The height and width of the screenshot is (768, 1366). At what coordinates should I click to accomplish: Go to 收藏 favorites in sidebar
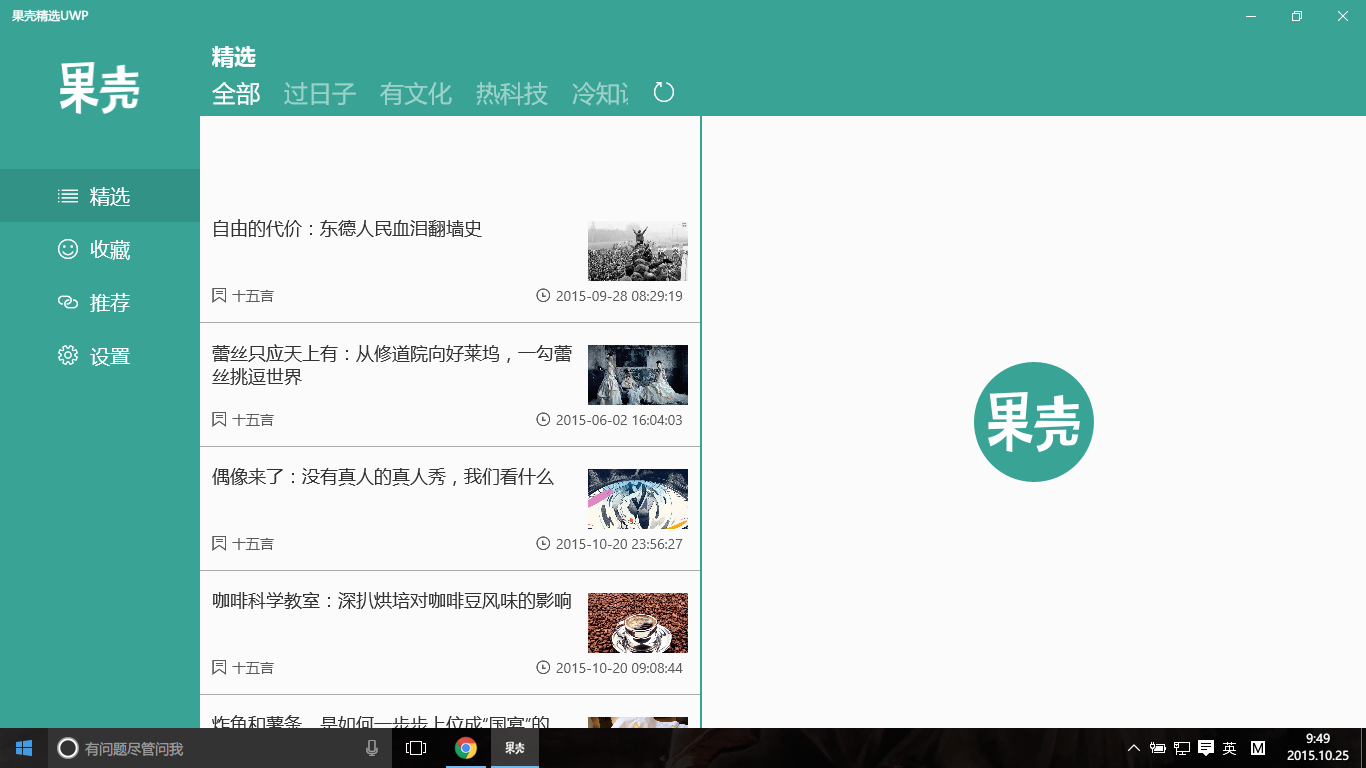(x=110, y=250)
